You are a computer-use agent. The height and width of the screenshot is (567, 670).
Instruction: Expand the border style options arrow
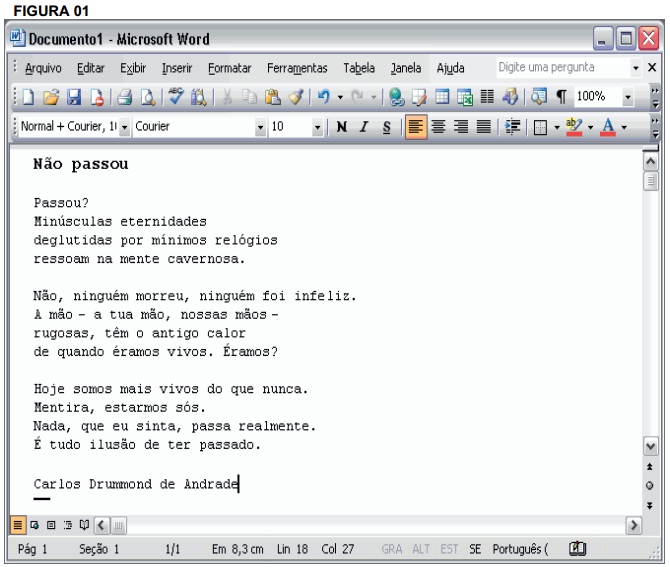[557, 128]
